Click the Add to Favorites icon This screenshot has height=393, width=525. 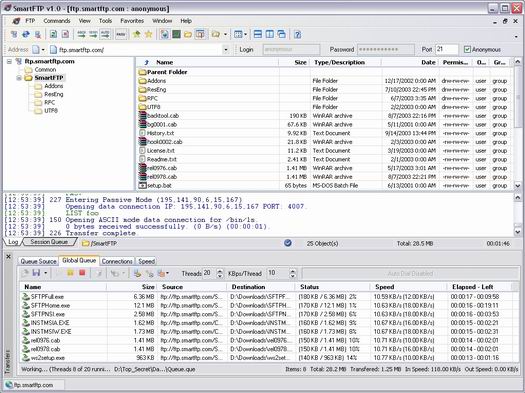137,34
